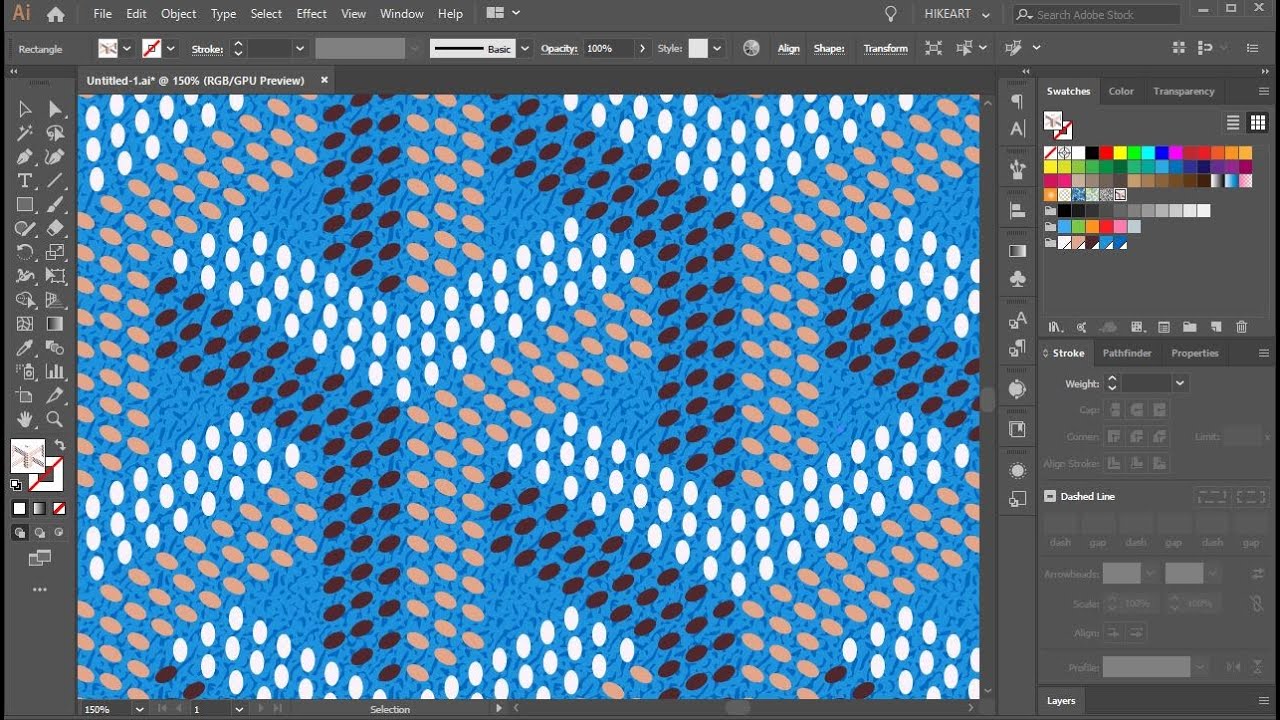Create a new color group folder

pyautogui.click(x=1189, y=327)
